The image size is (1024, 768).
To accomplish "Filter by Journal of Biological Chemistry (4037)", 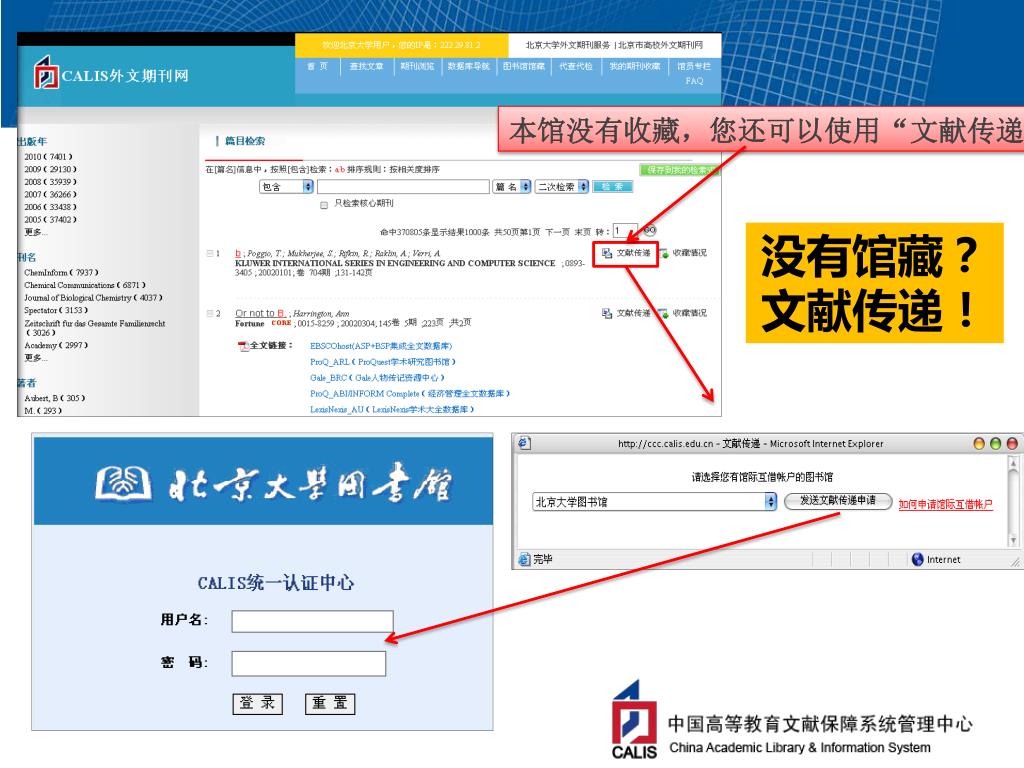I will [93, 298].
